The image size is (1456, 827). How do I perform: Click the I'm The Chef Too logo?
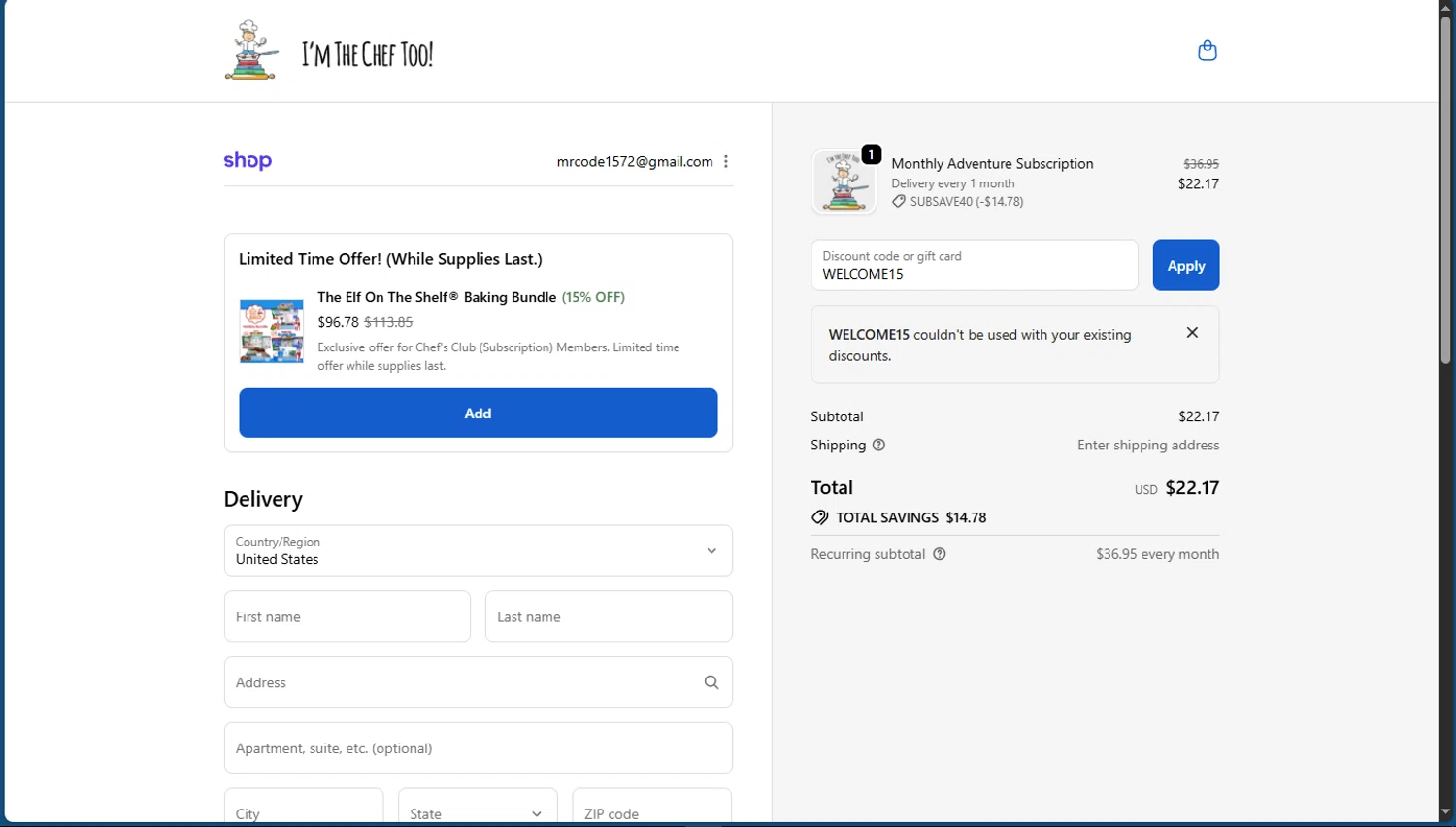coord(329,50)
